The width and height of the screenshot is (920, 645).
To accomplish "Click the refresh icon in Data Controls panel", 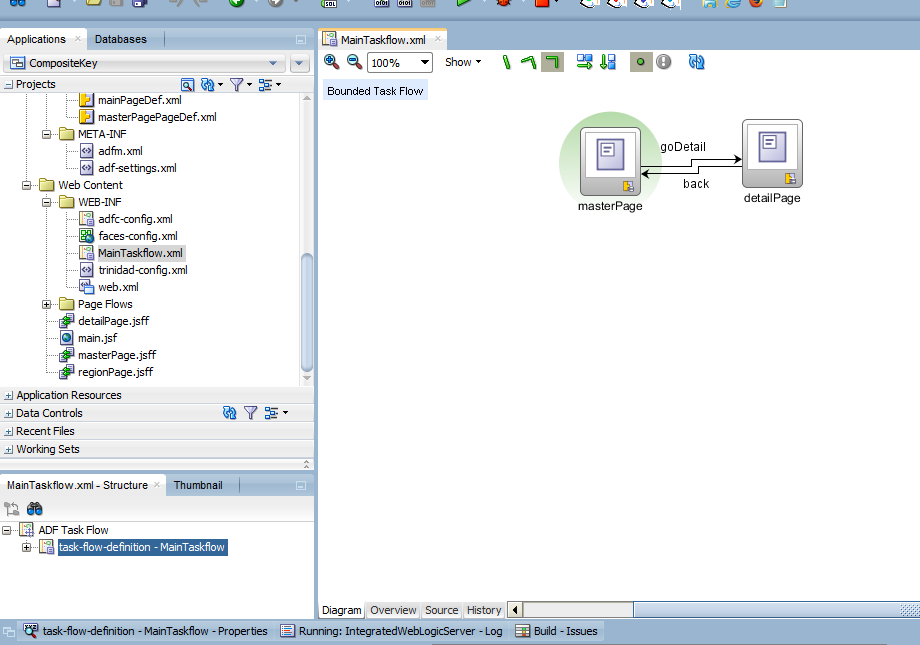I will click(x=230, y=412).
